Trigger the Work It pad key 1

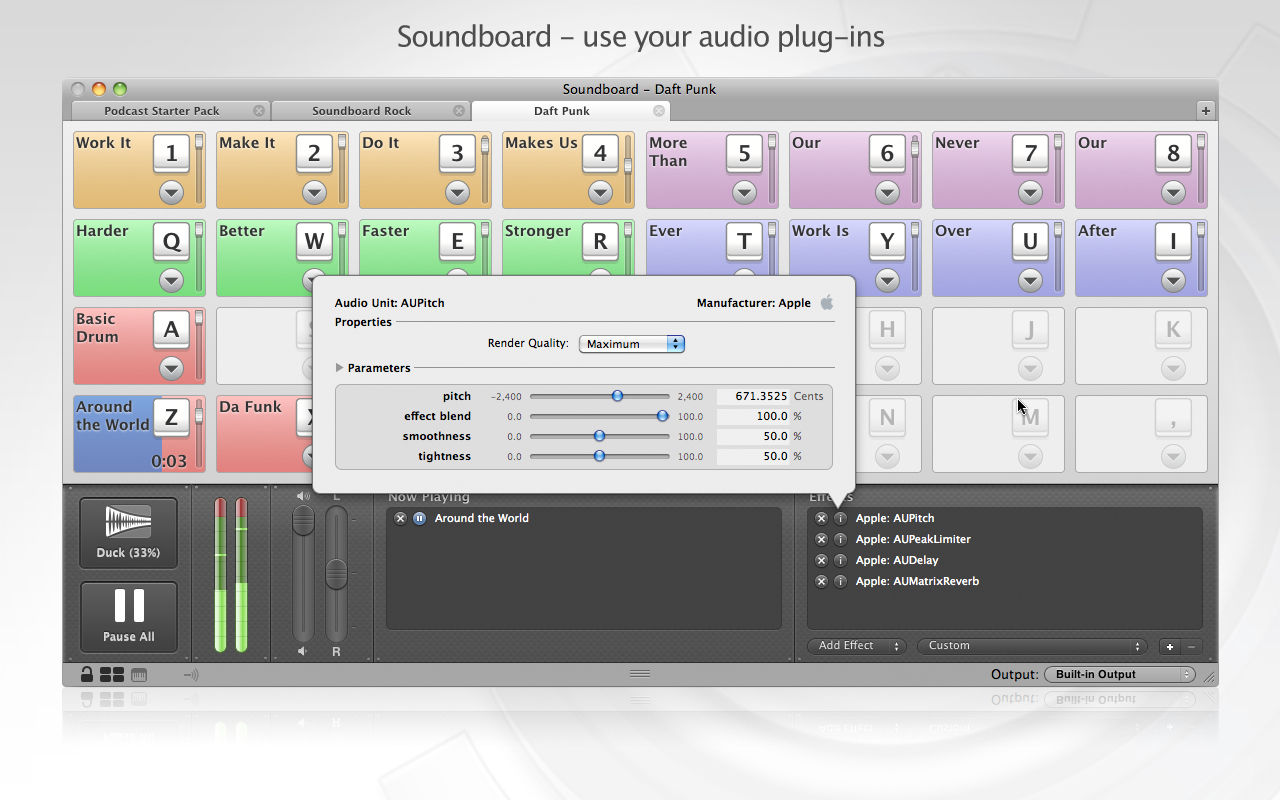pyautogui.click(x=171, y=154)
